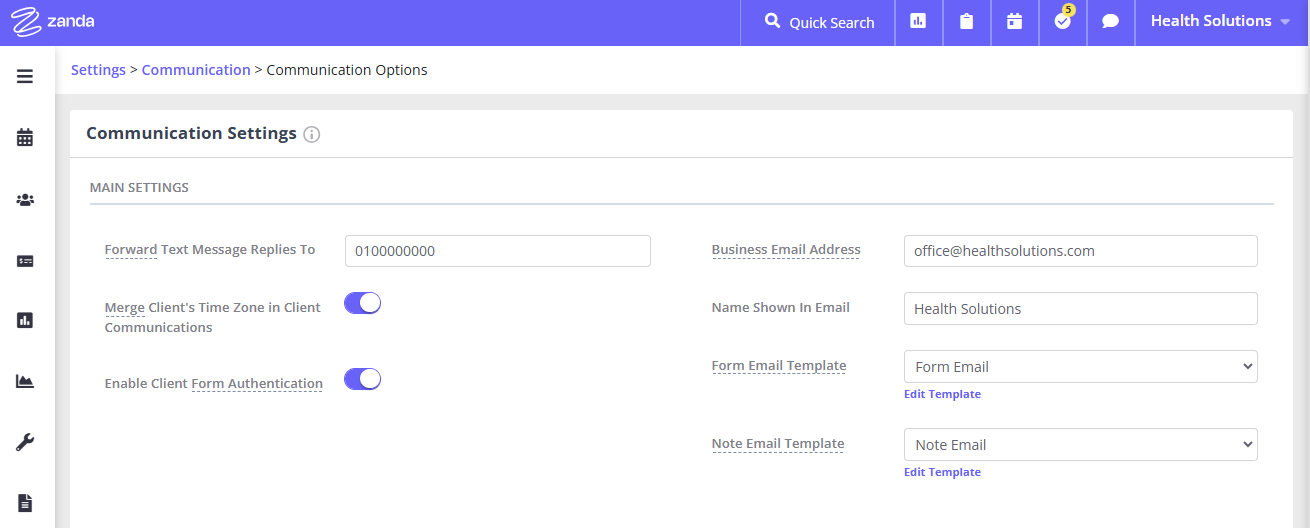Screen dimensions: 1310x528
Task: Open the chat messages icon in header
Action: tap(1110, 21)
